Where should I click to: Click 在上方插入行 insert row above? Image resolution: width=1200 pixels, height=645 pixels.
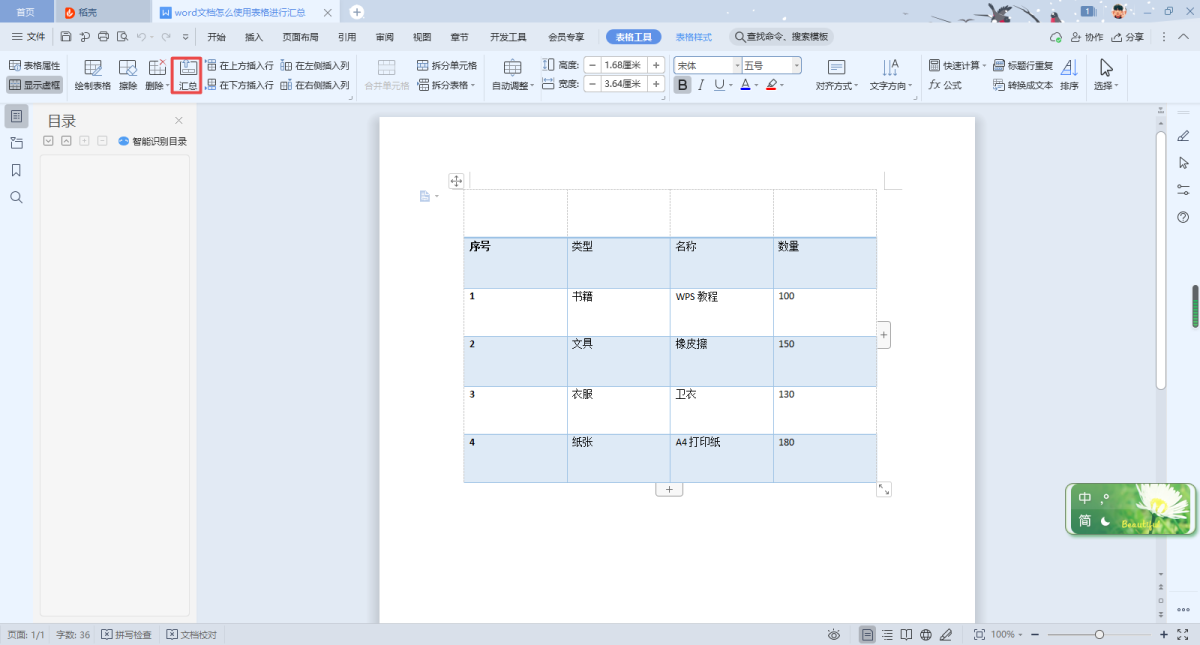click(x=240, y=65)
